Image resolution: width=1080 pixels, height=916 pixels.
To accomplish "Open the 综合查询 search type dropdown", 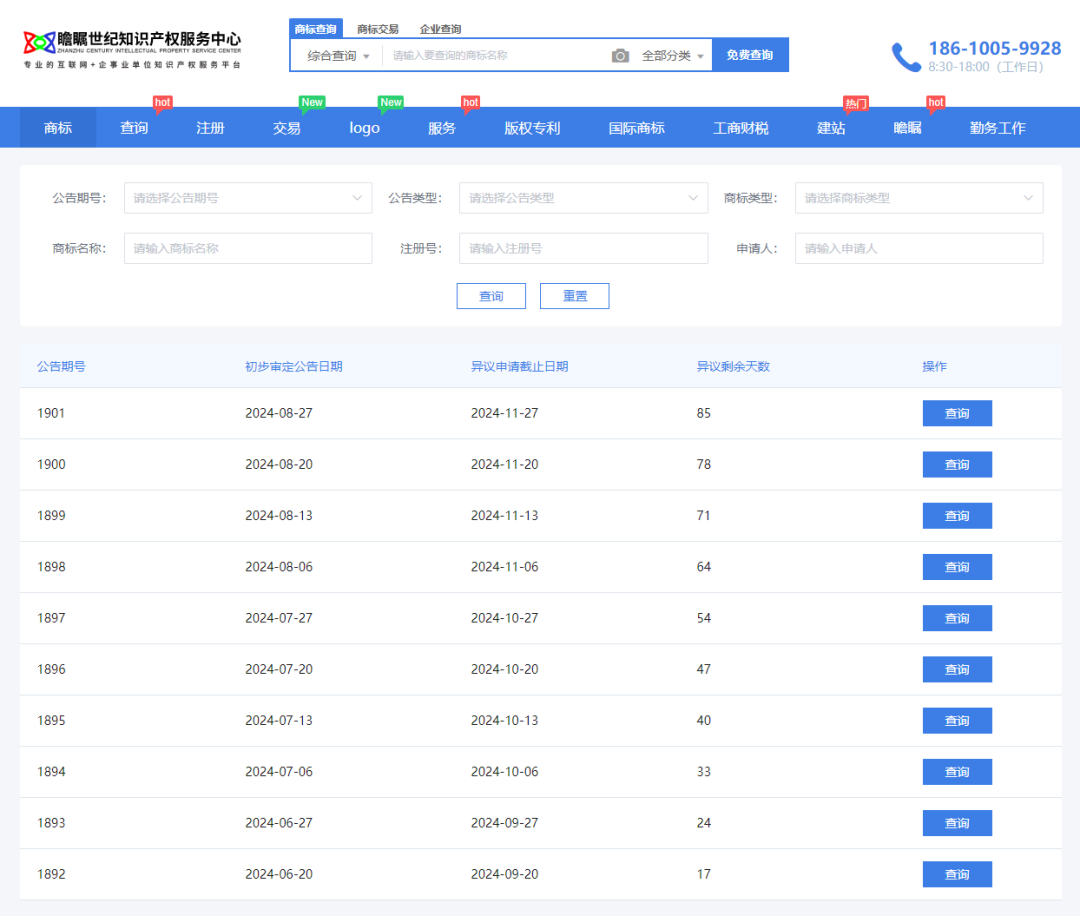I will point(338,56).
